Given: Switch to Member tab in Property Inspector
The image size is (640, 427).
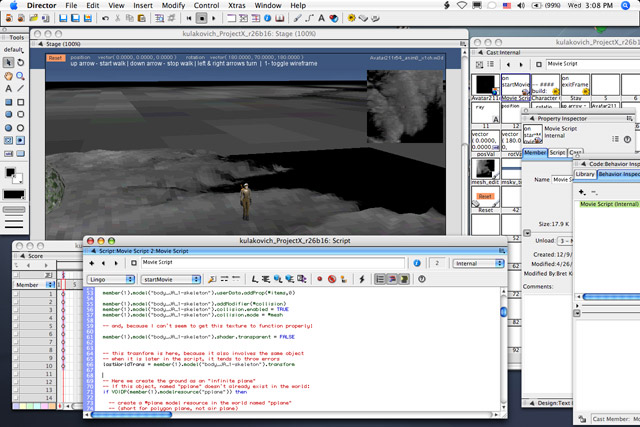Looking at the screenshot, I should pos(535,153).
